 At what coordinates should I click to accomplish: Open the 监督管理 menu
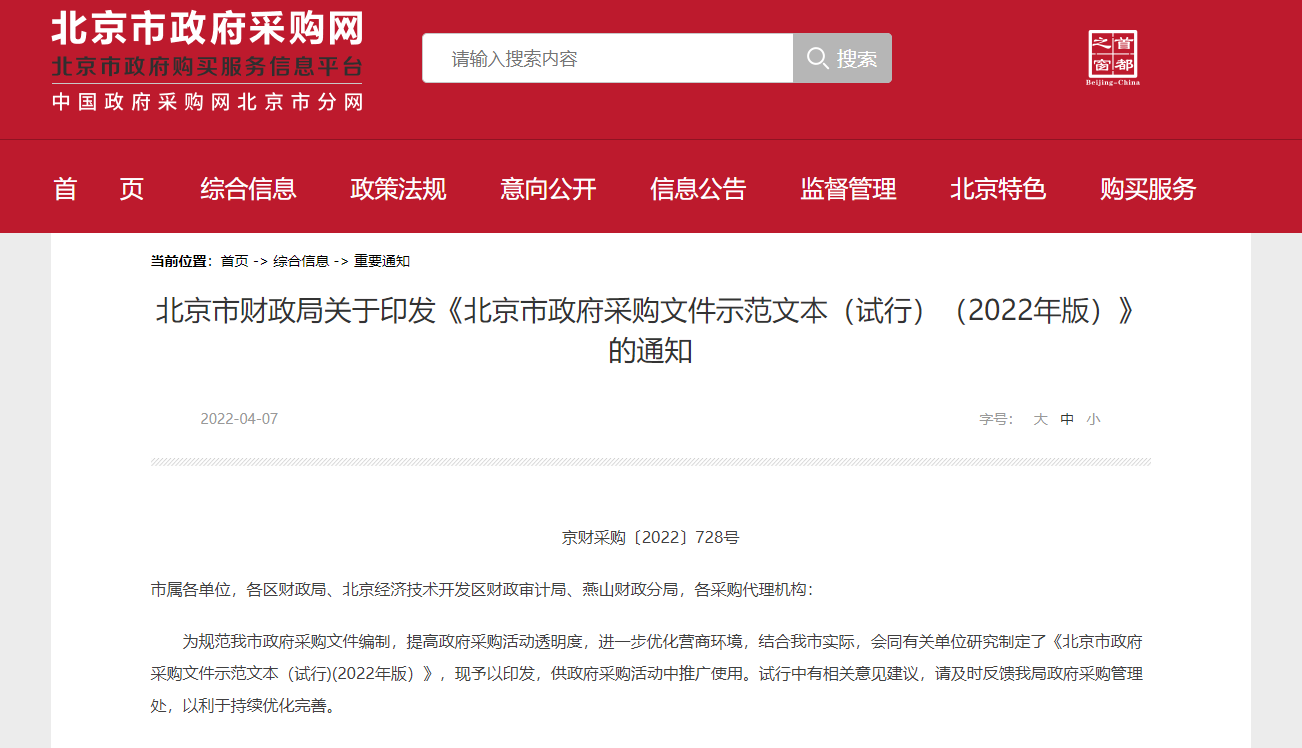848,188
